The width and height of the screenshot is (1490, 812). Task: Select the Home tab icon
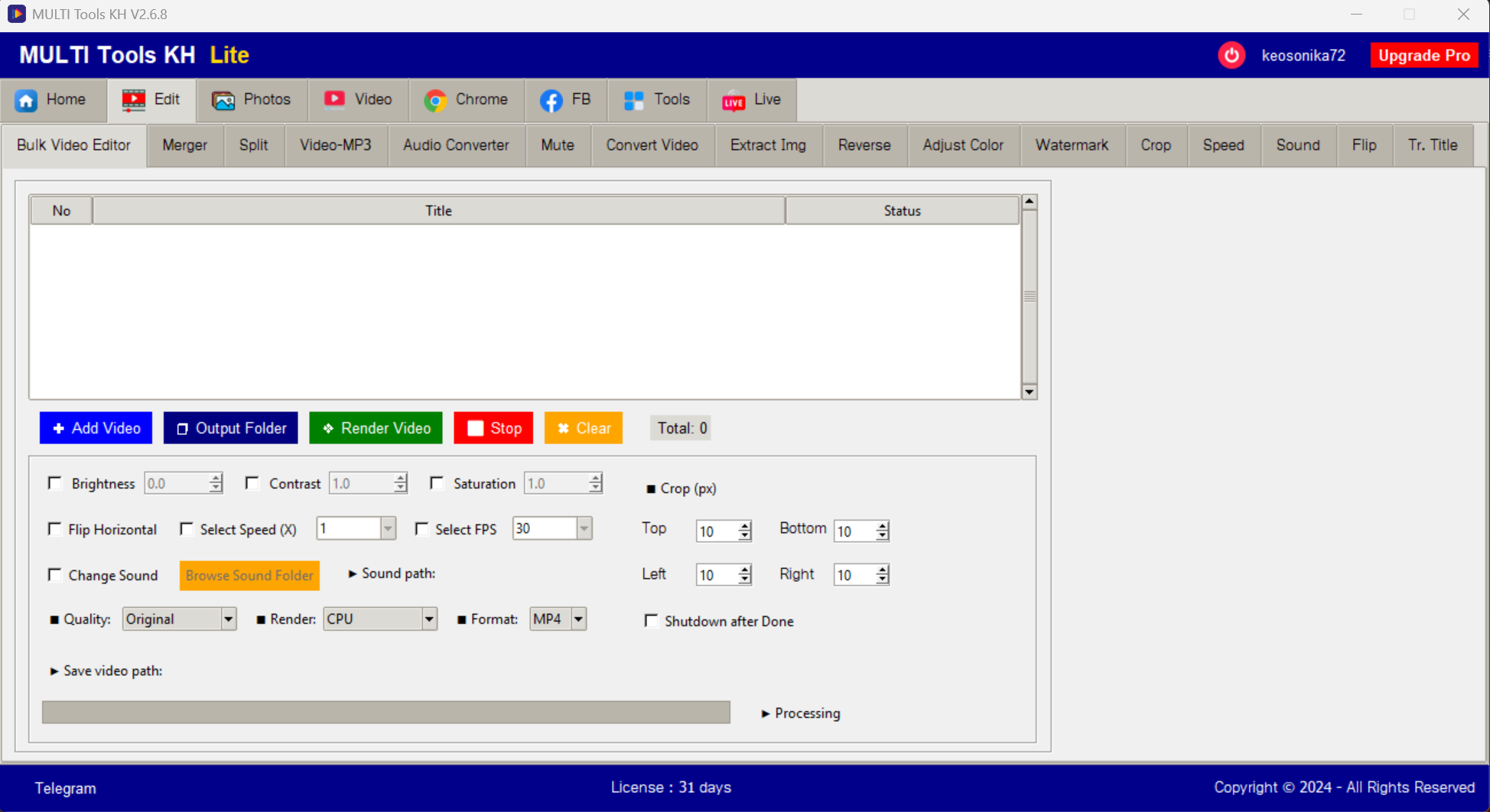[x=27, y=99]
